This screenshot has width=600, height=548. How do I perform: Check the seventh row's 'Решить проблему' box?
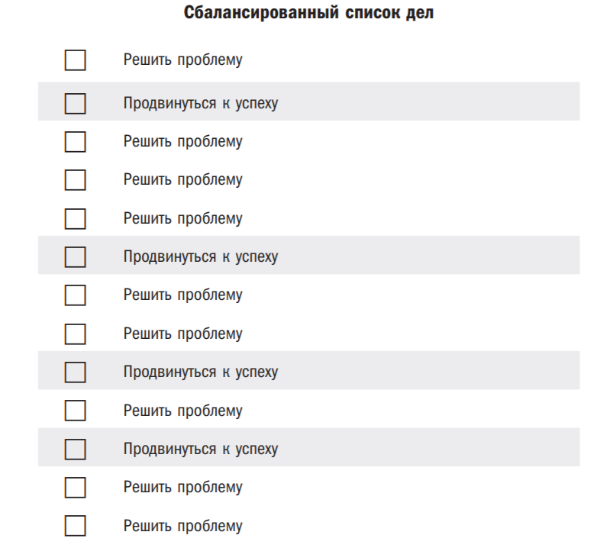click(75, 295)
